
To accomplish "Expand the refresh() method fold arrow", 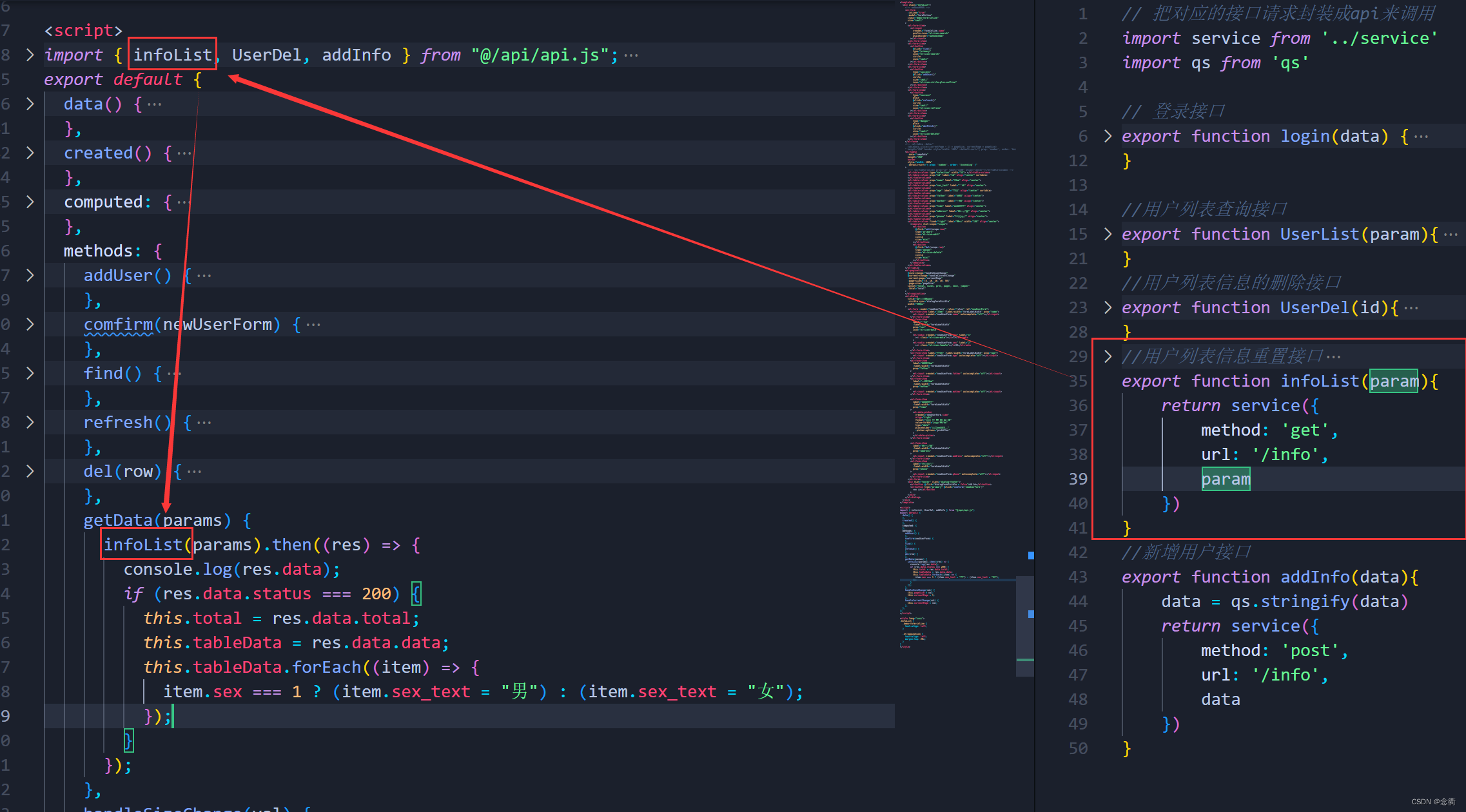I will pos(30,422).
